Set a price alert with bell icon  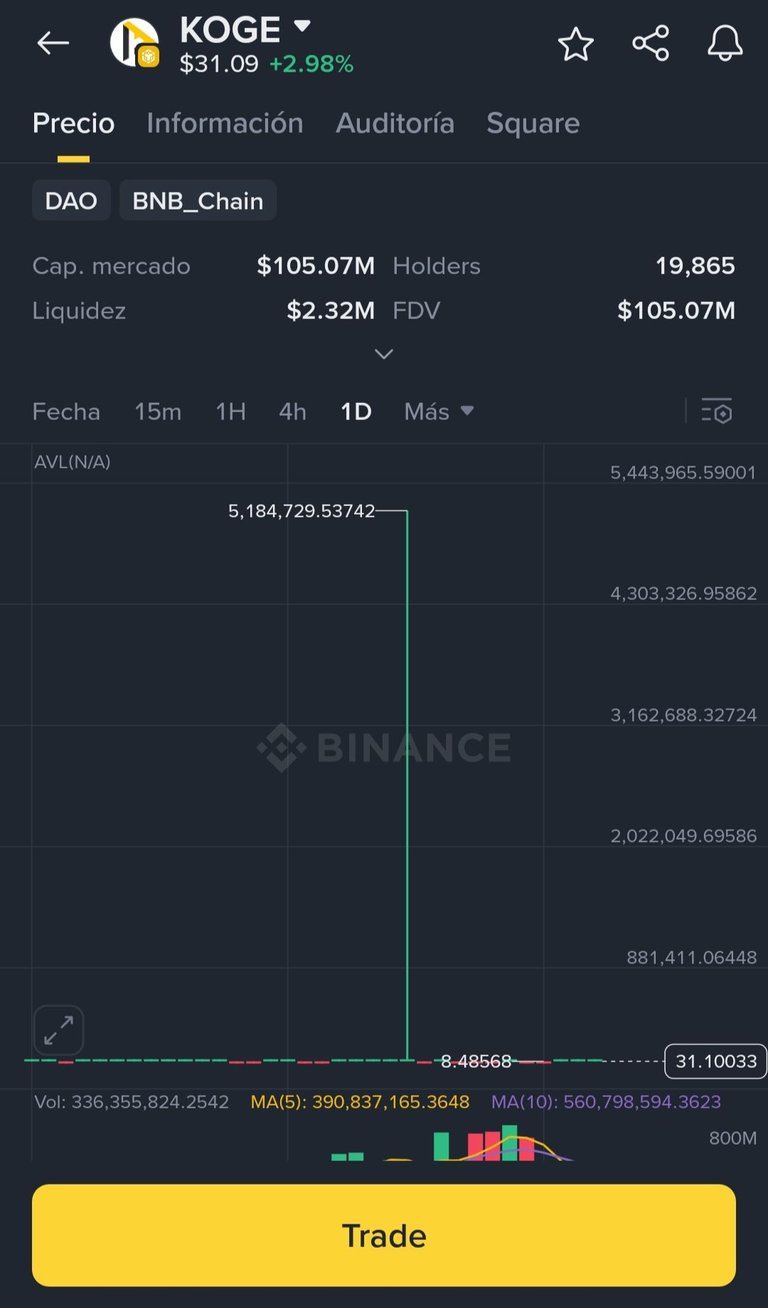click(725, 43)
